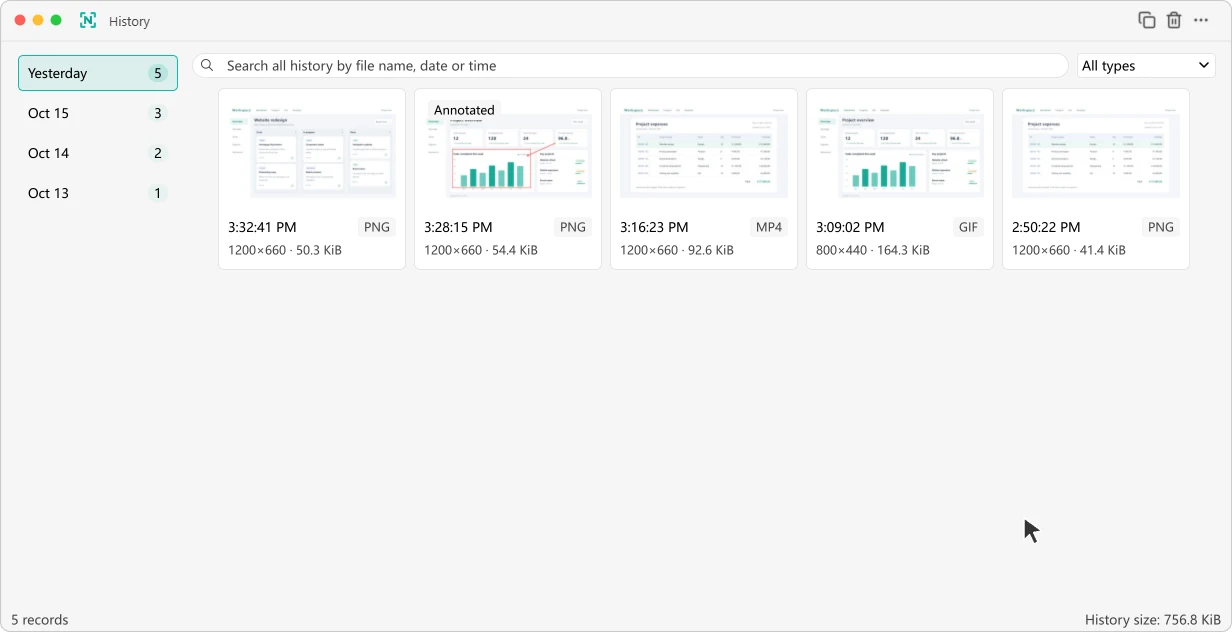Select the Yesterday date group
Image resolution: width=1232 pixels, height=632 pixels.
[98, 73]
